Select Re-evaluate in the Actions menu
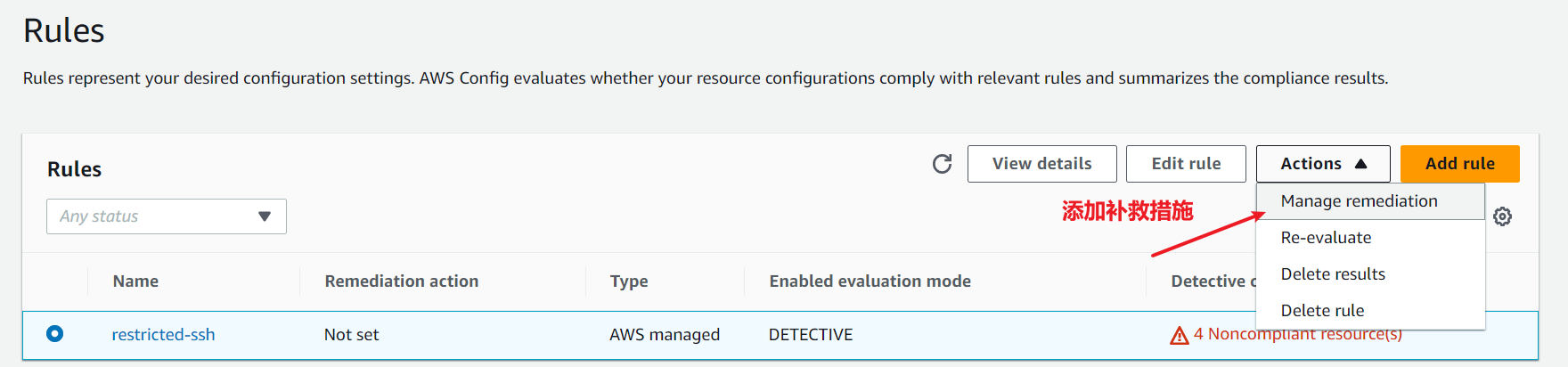Image resolution: width=1568 pixels, height=367 pixels. click(1326, 238)
